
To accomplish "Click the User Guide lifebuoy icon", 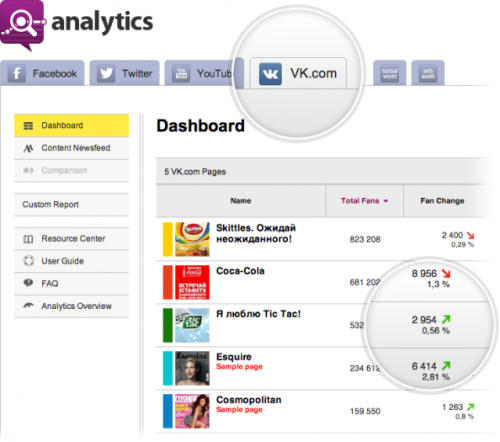I will (x=29, y=261).
